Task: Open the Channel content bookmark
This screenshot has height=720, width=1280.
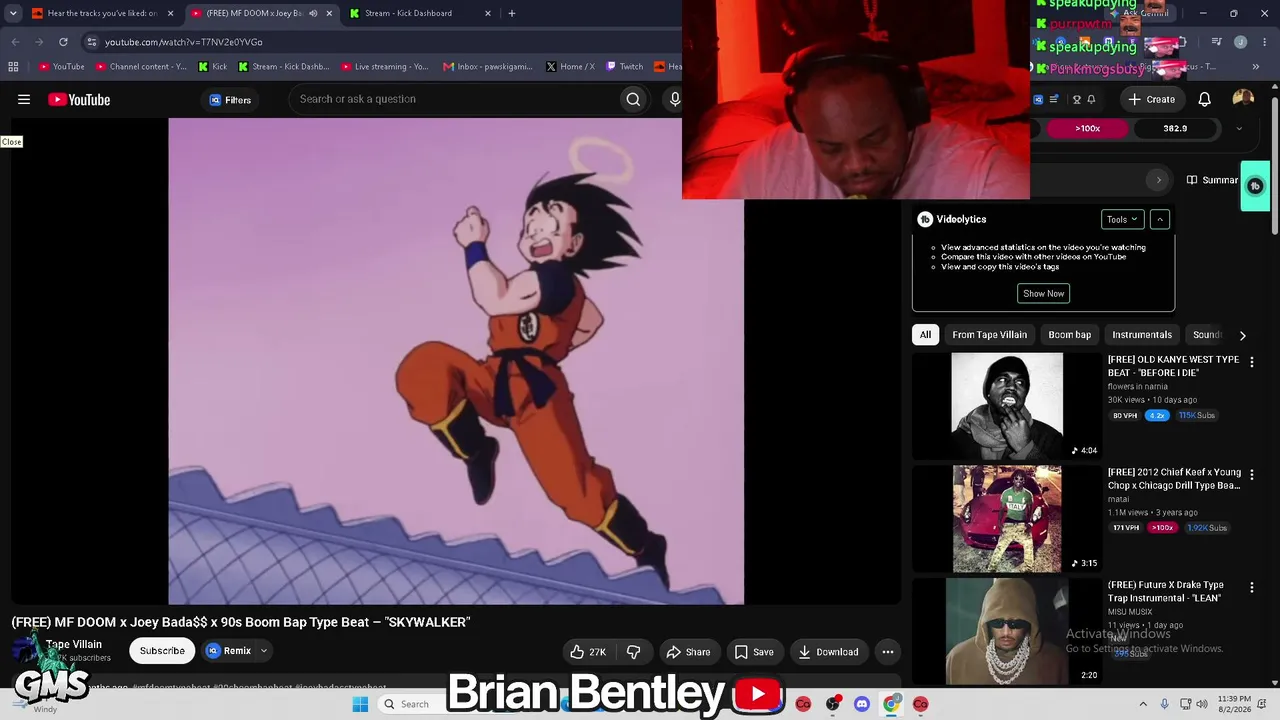Action: click(x=141, y=67)
